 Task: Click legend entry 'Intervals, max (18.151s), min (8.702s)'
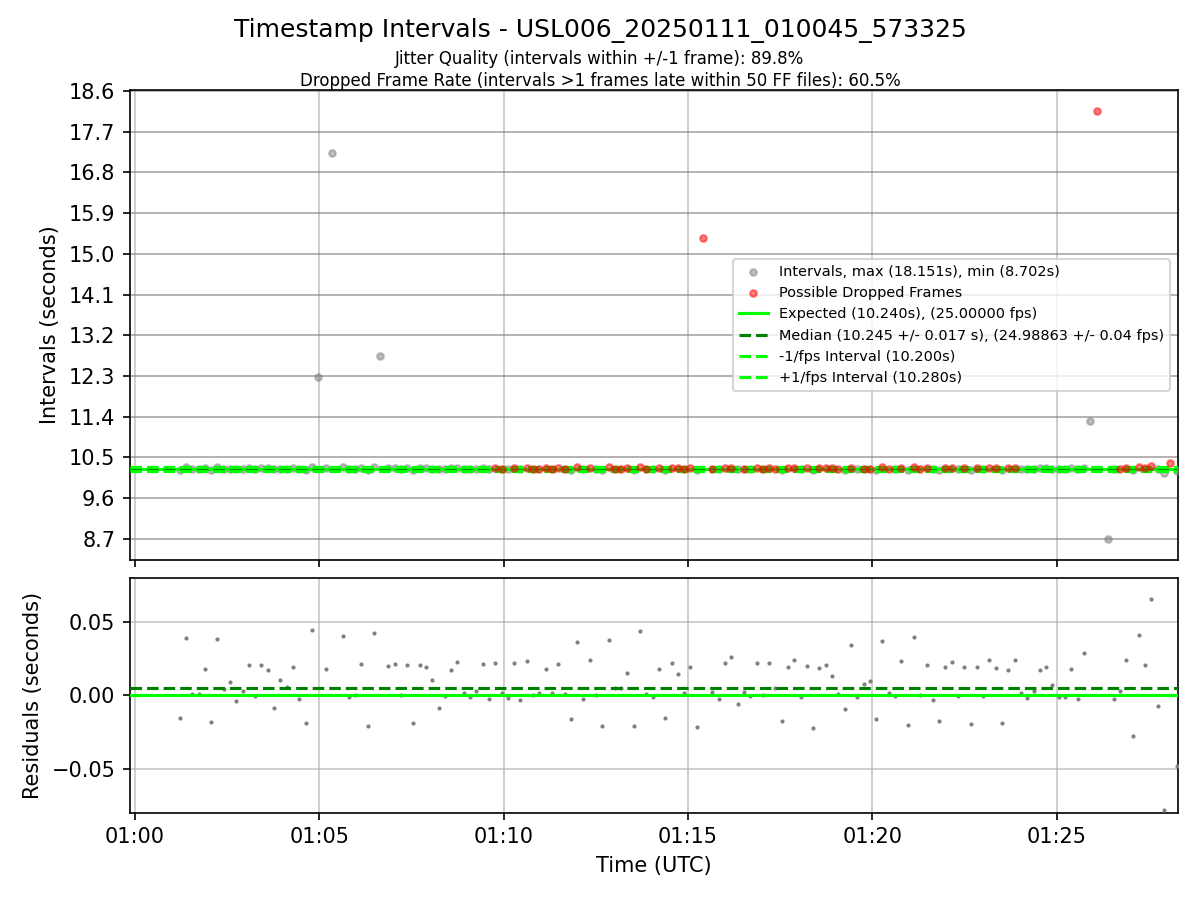coord(919,271)
